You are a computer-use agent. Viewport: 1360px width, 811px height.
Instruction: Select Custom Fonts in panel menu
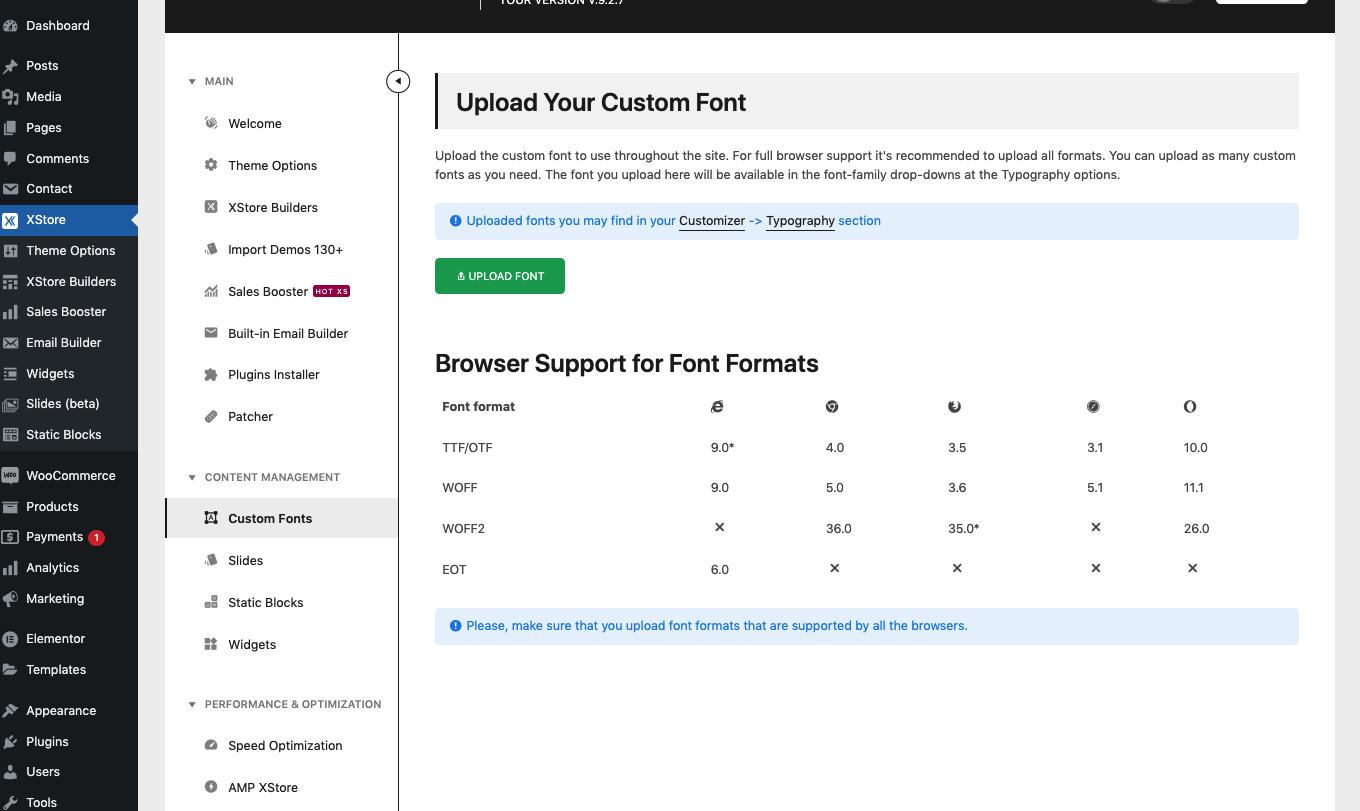tap(281, 518)
